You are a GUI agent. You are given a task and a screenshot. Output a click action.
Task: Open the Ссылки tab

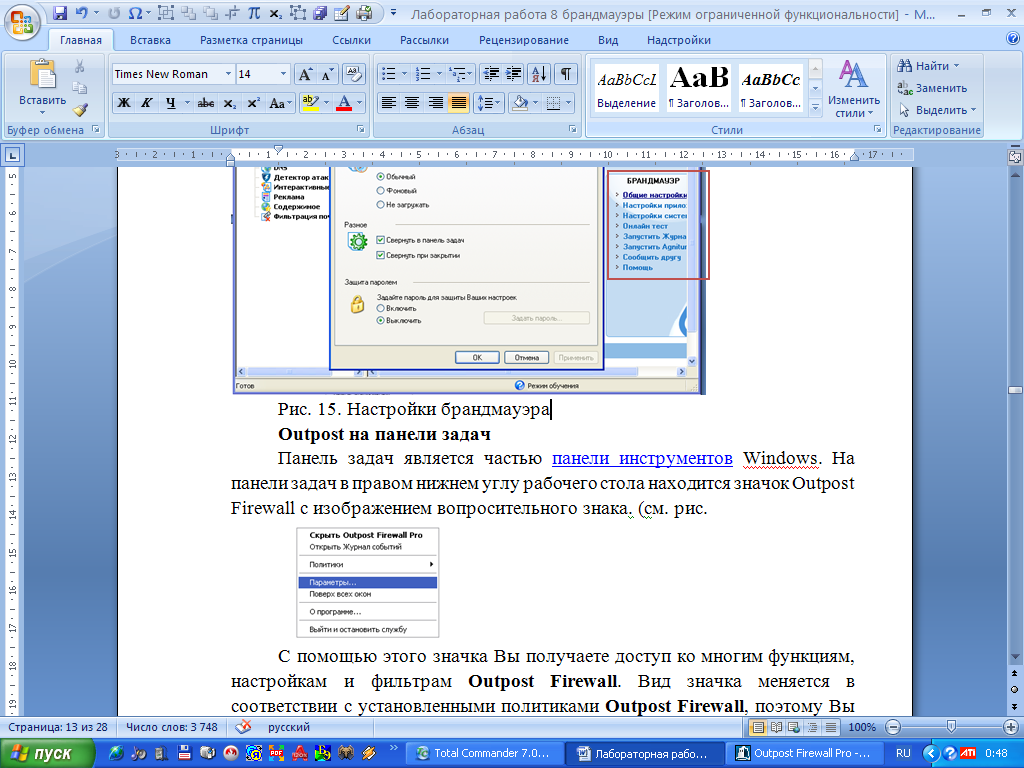pyautogui.click(x=351, y=40)
